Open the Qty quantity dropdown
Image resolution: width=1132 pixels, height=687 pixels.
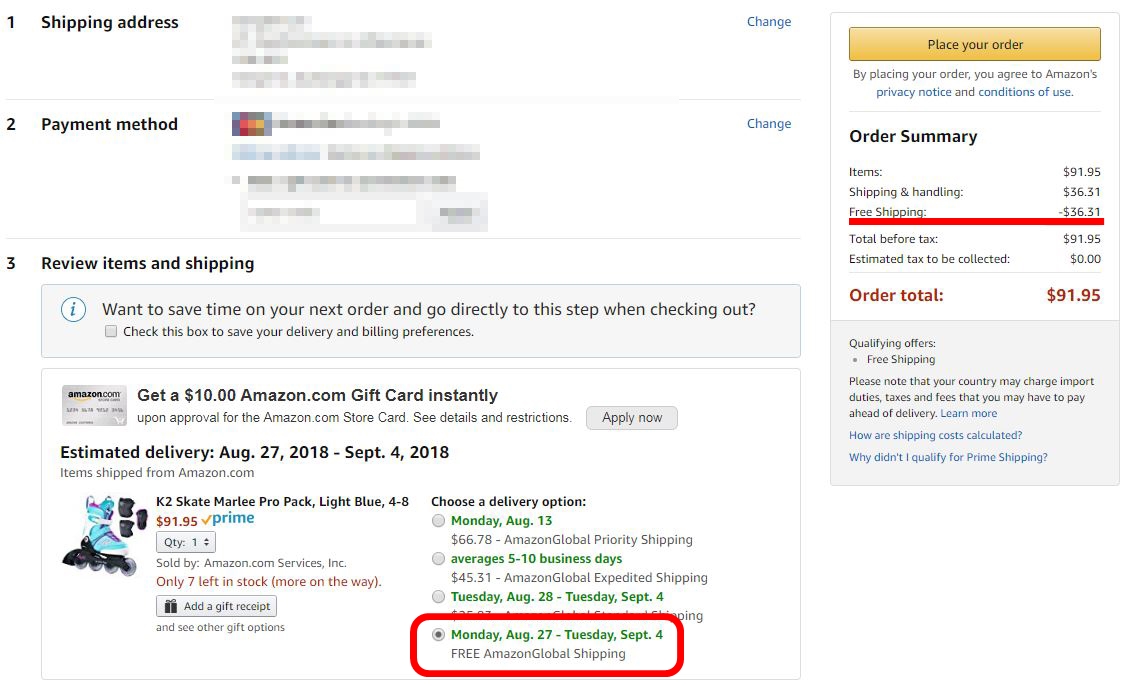click(186, 542)
